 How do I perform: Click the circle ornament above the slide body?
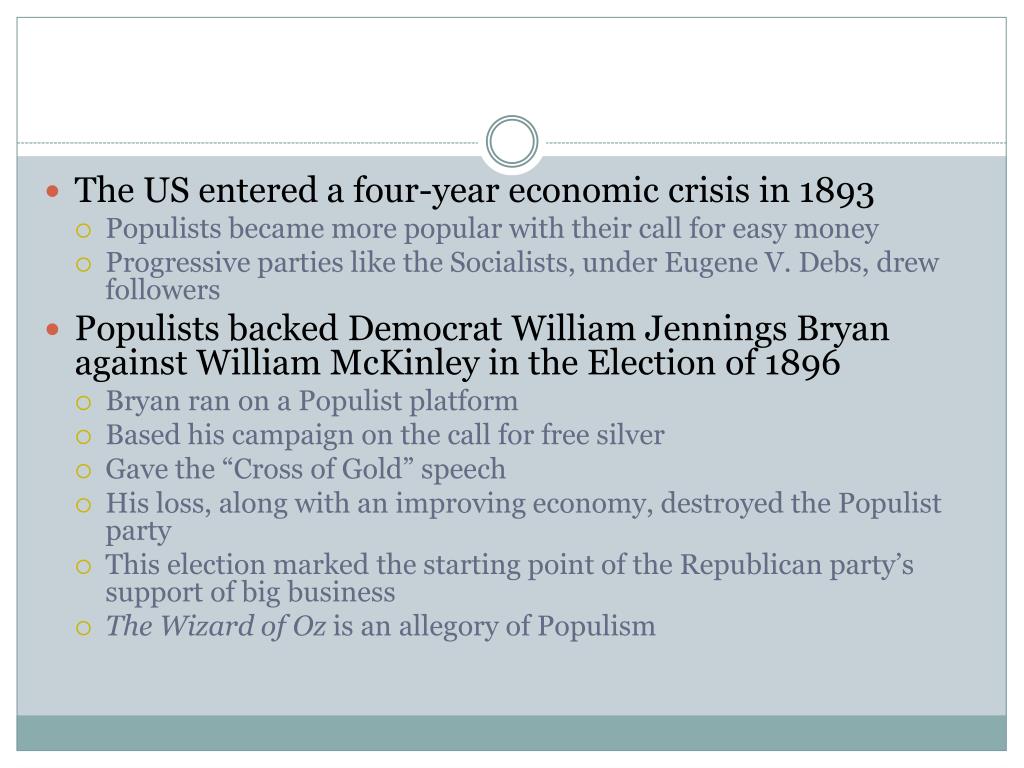click(512, 141)
